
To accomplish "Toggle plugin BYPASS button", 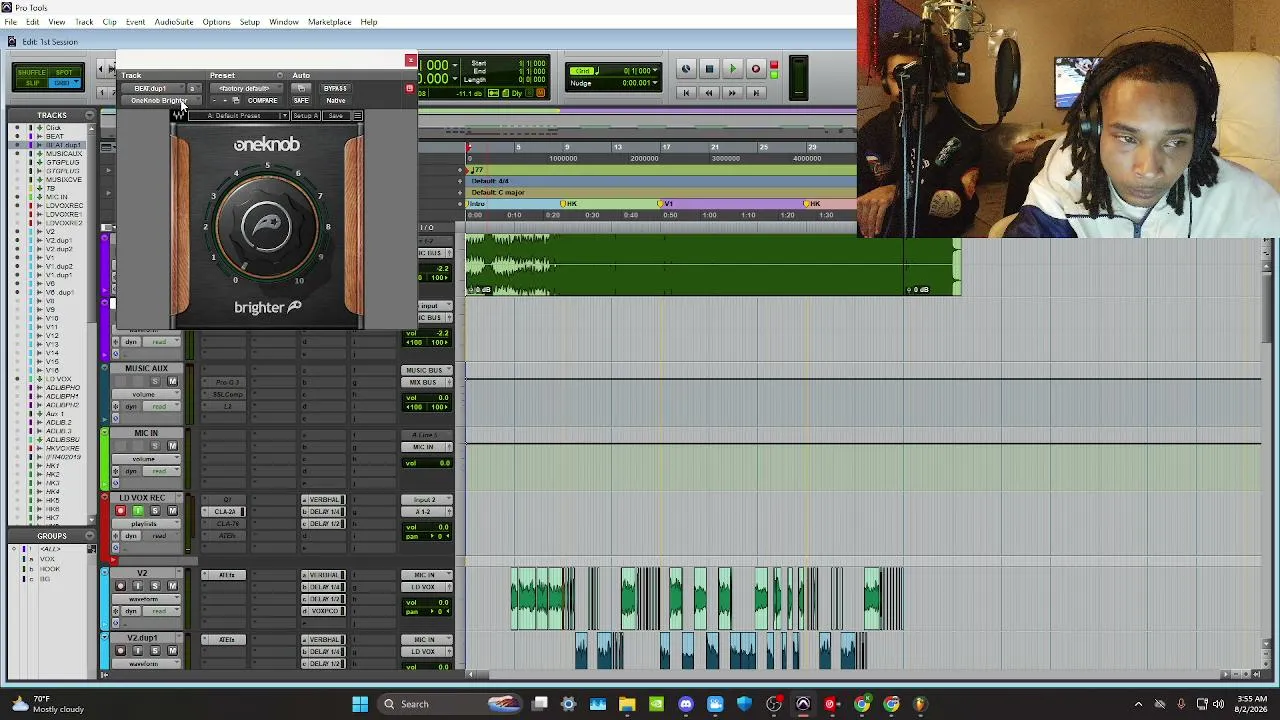I will [335, 88].
